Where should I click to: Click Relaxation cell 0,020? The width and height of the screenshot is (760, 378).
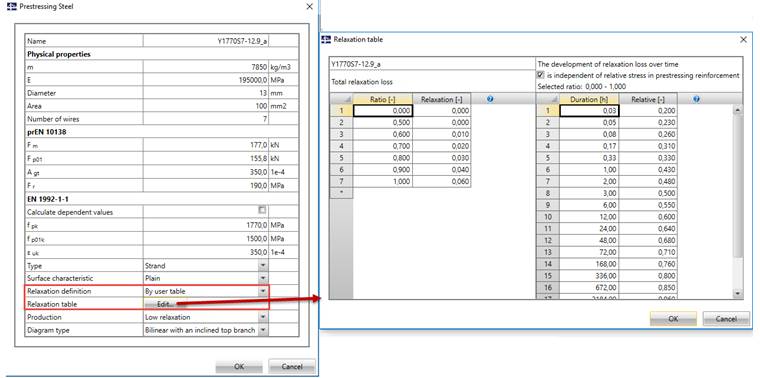442,146
